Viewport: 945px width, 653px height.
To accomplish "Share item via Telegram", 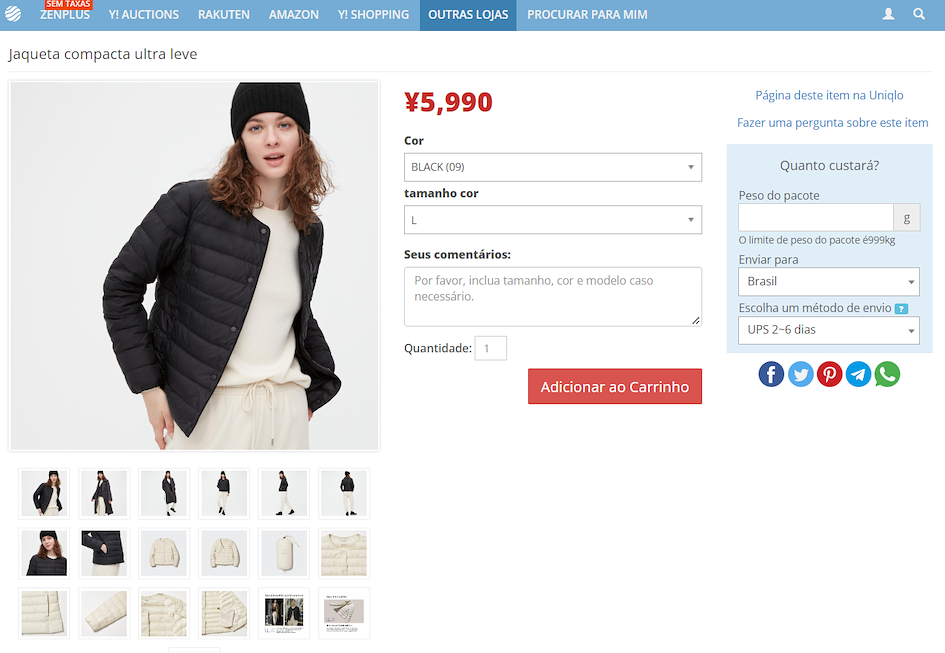I will (x=858, y=374).
